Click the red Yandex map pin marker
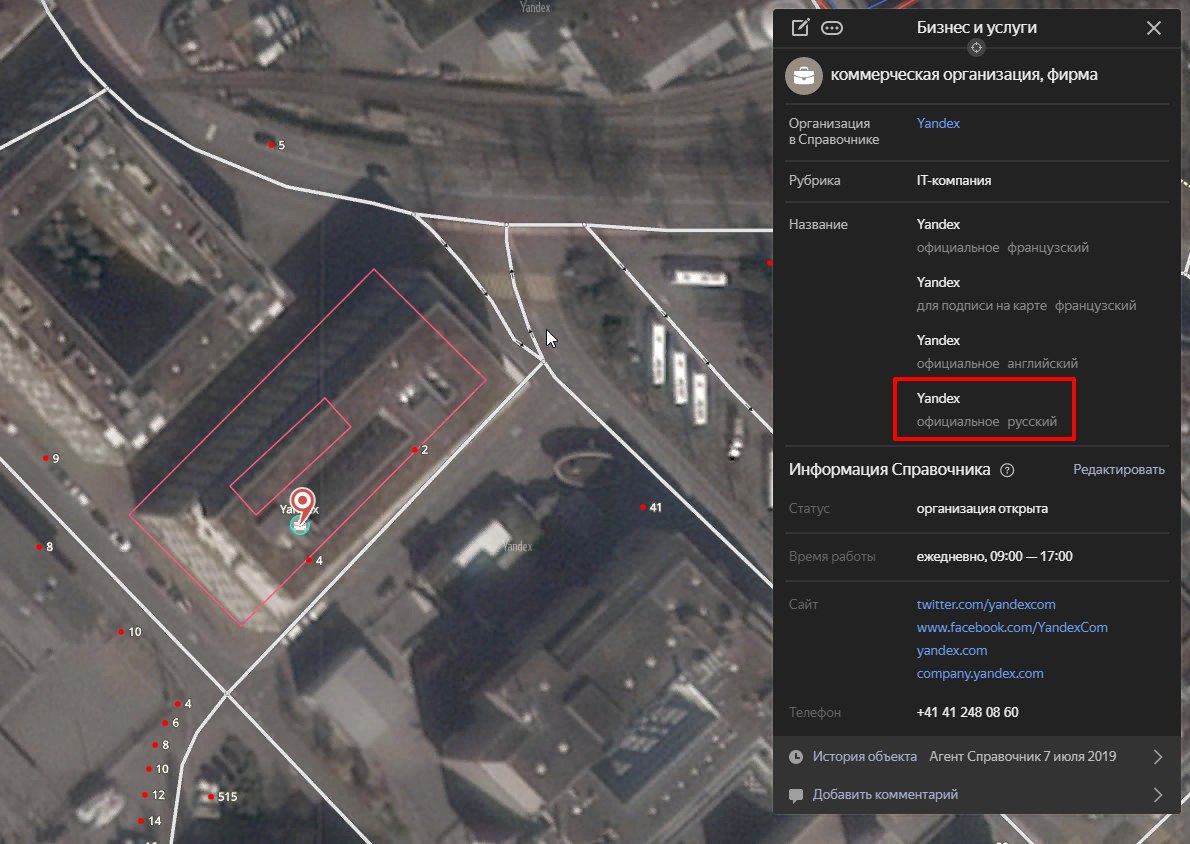Screen dimensions: 1190x844 tap(303, 503)
